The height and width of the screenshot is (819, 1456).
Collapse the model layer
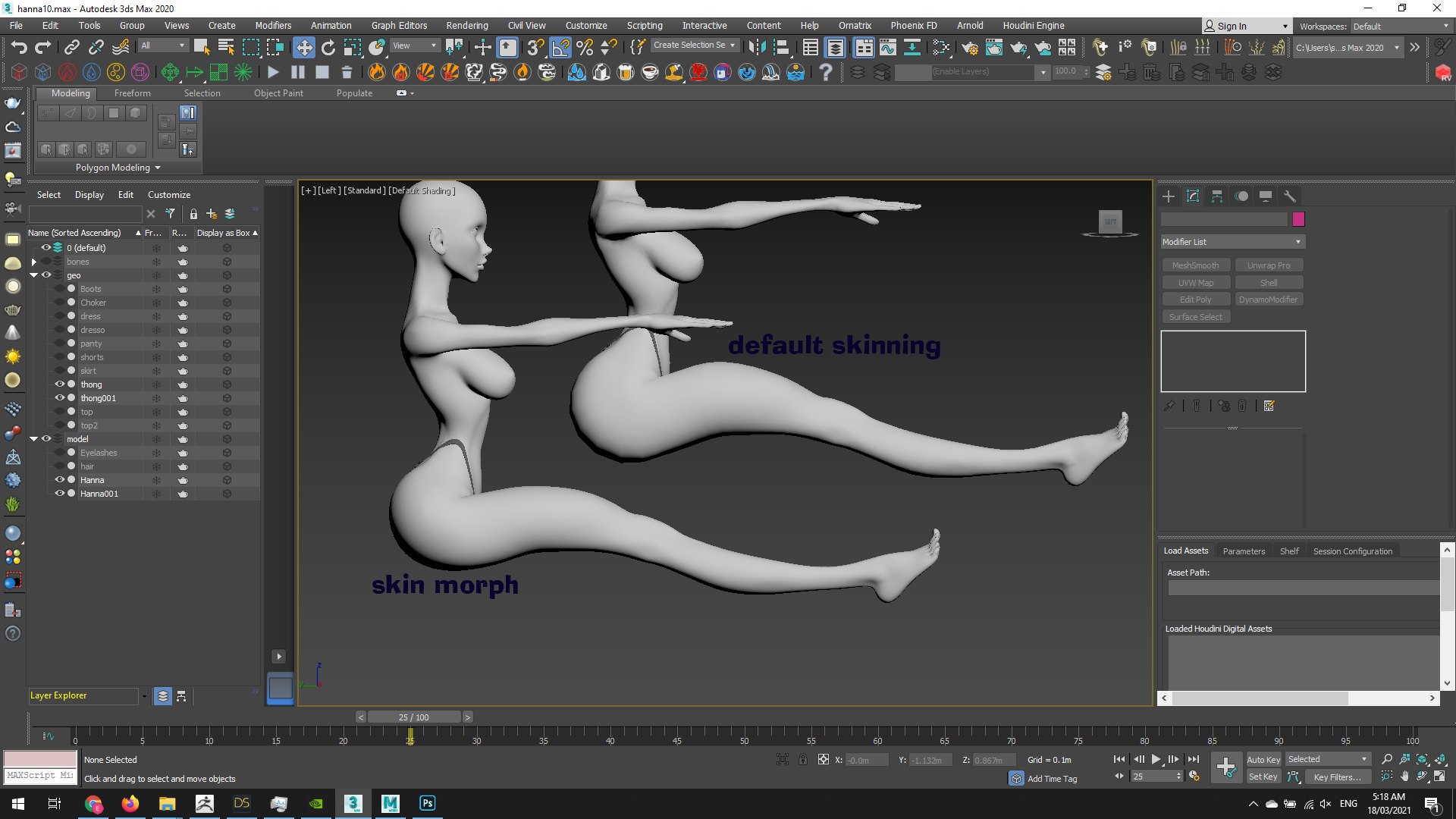tap(33, 439)
